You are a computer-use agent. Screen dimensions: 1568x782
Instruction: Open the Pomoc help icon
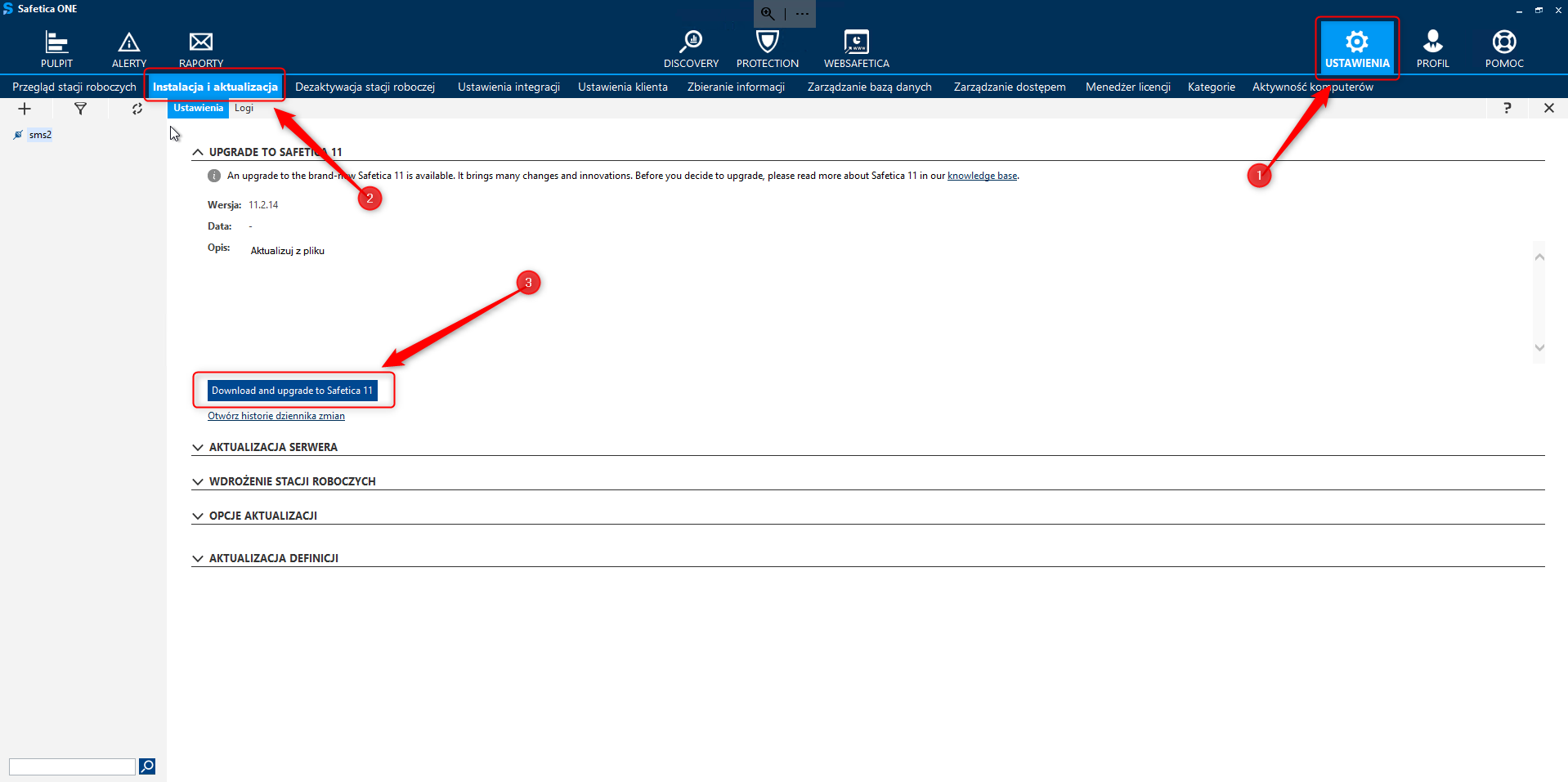1504,48
